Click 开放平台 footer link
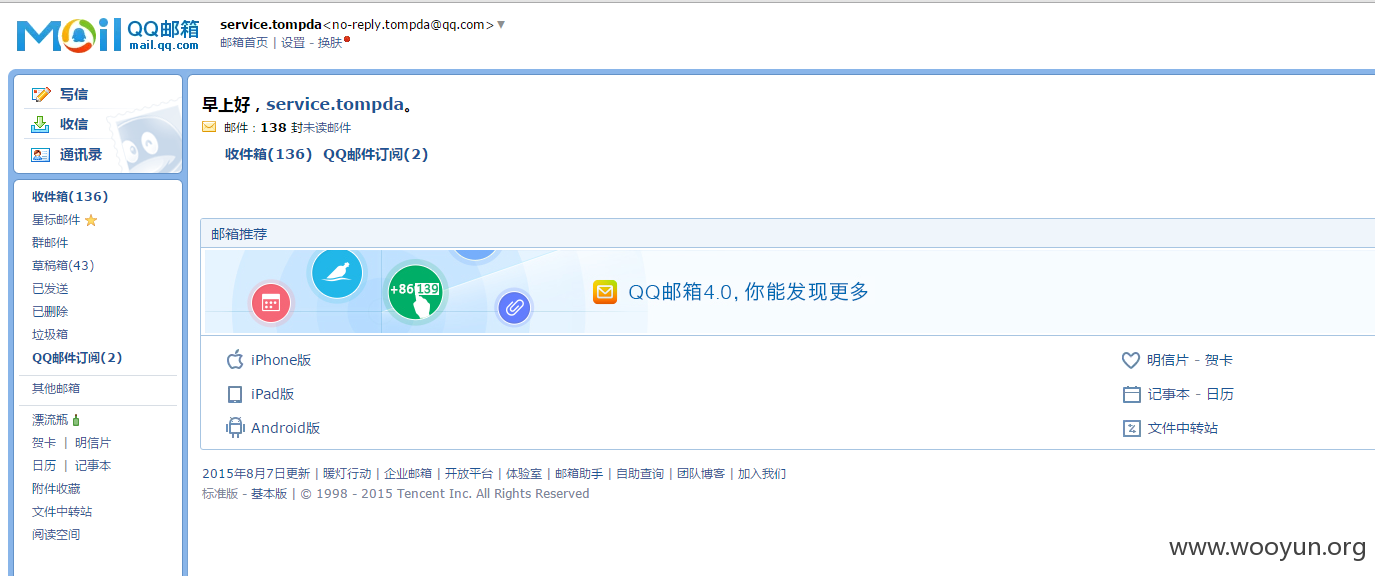Image resolution: width=1375 pixels, height=576 pixels. [x=469, y=474]
